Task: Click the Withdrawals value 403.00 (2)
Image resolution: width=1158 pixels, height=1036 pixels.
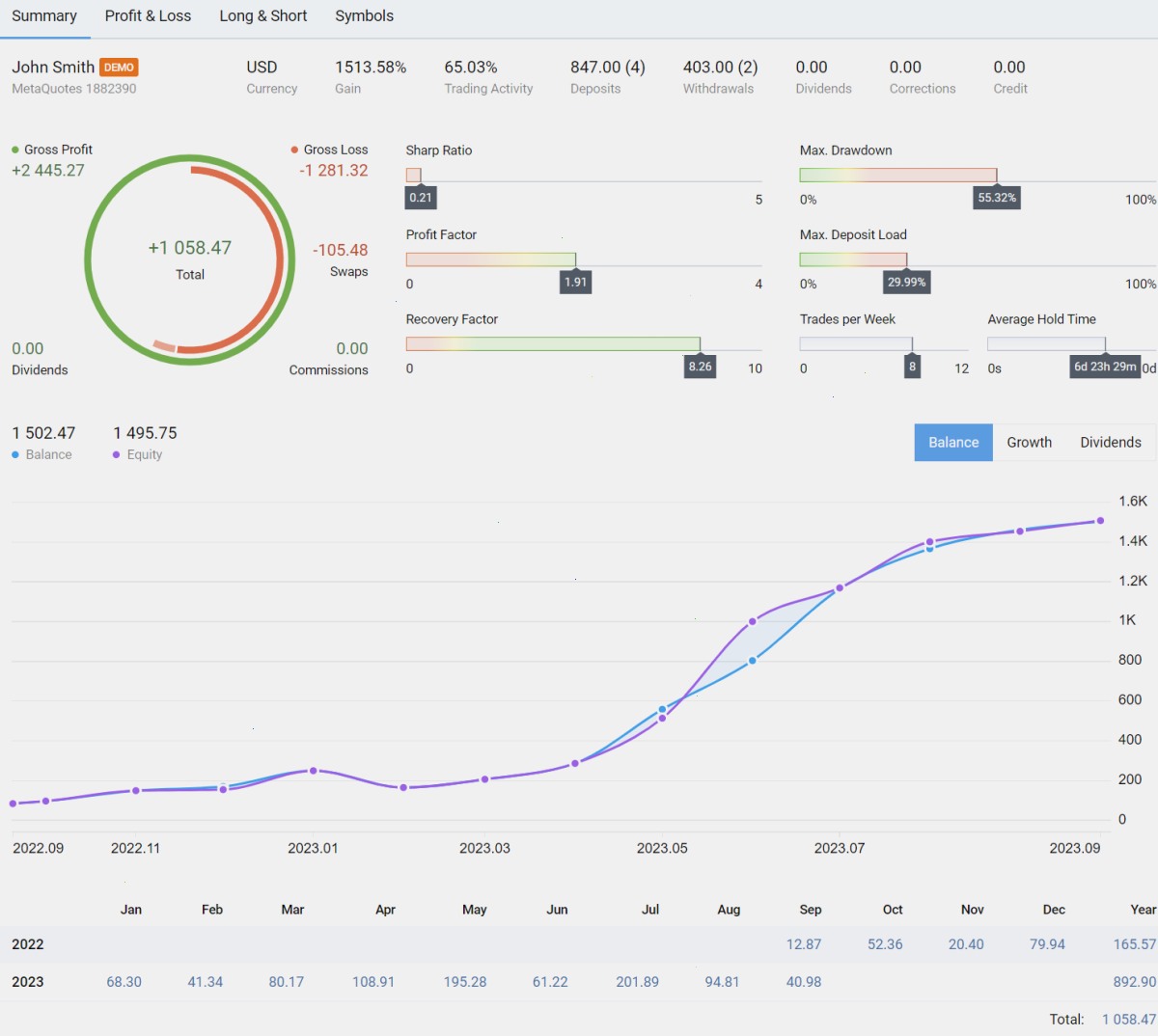Action: [721, 67]
